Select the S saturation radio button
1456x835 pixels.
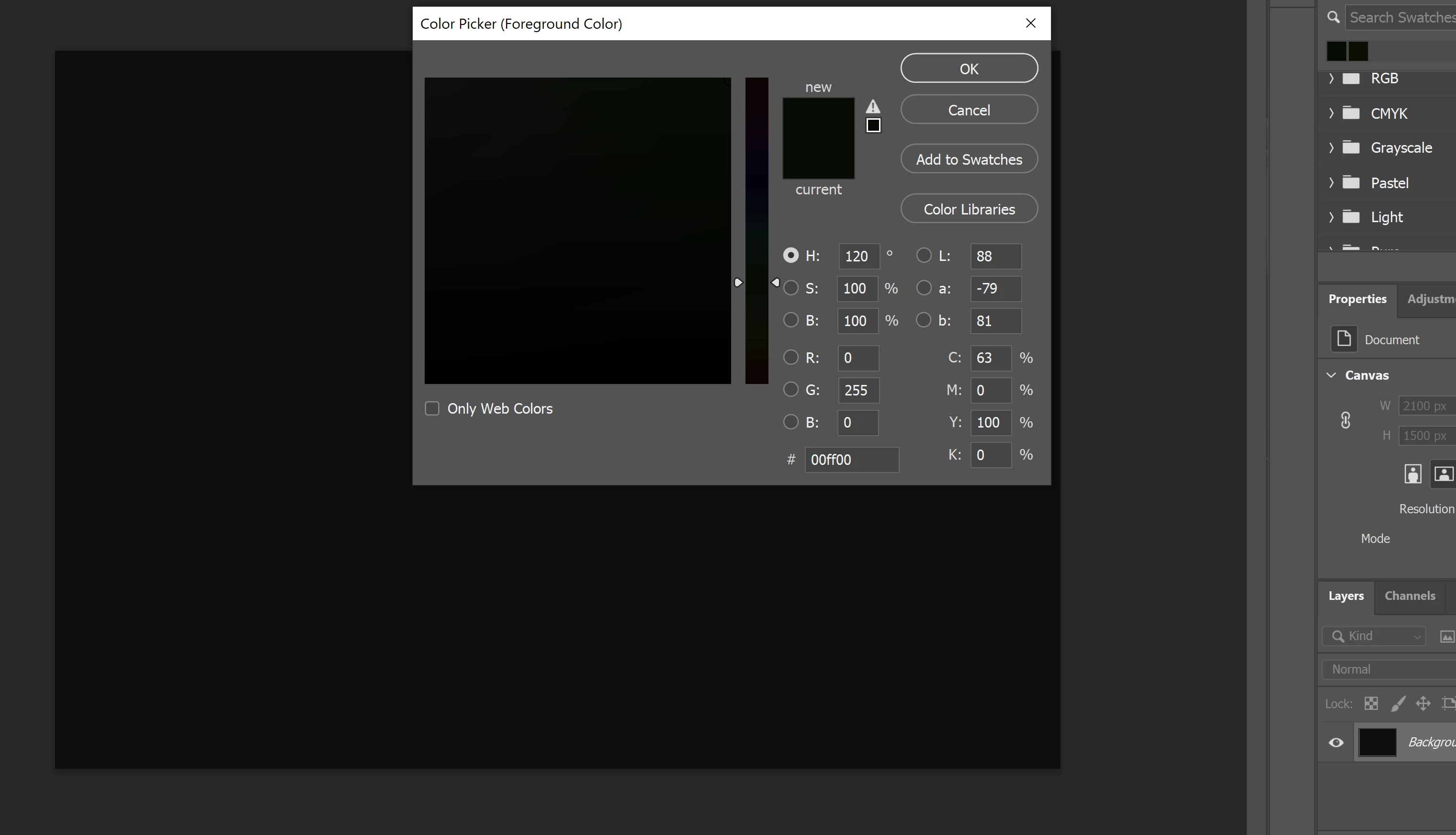click(791, 288)
